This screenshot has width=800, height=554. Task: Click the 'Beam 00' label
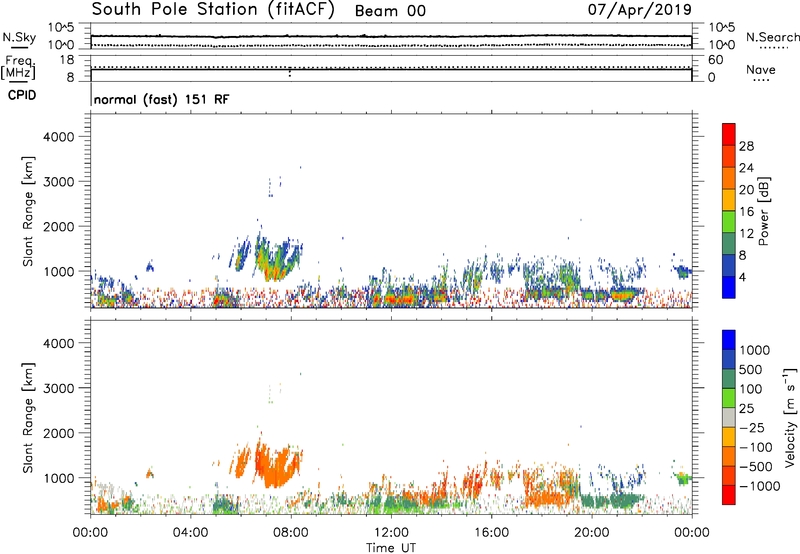390,11
